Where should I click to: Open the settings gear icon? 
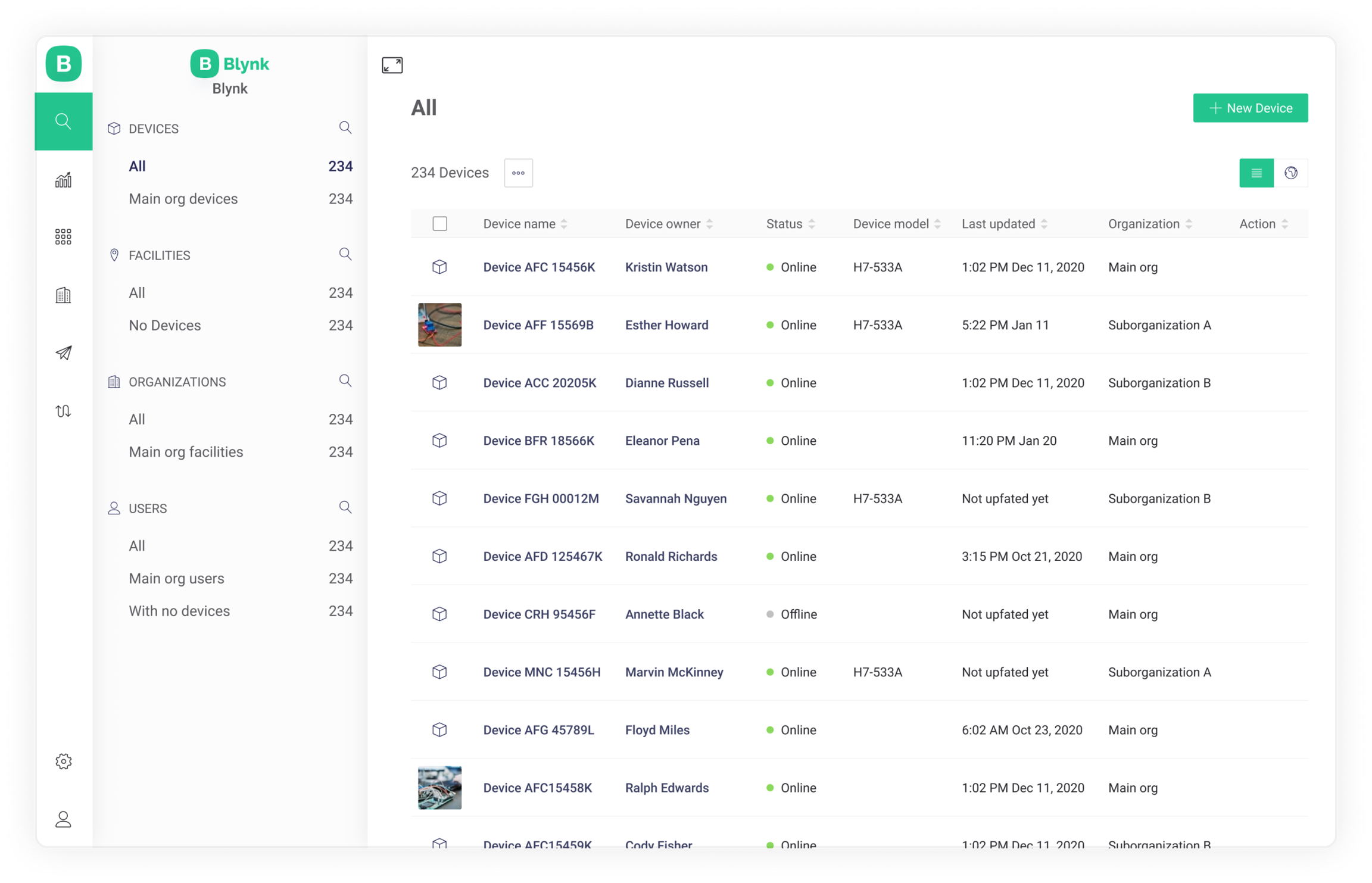[63, 761]
